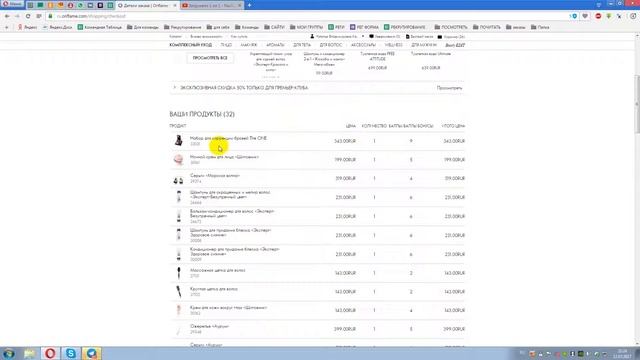Viewport: 640px width, 360px height.
Task: Open ДЛЯ ТЕЛА menu
Action: point(302,45)
